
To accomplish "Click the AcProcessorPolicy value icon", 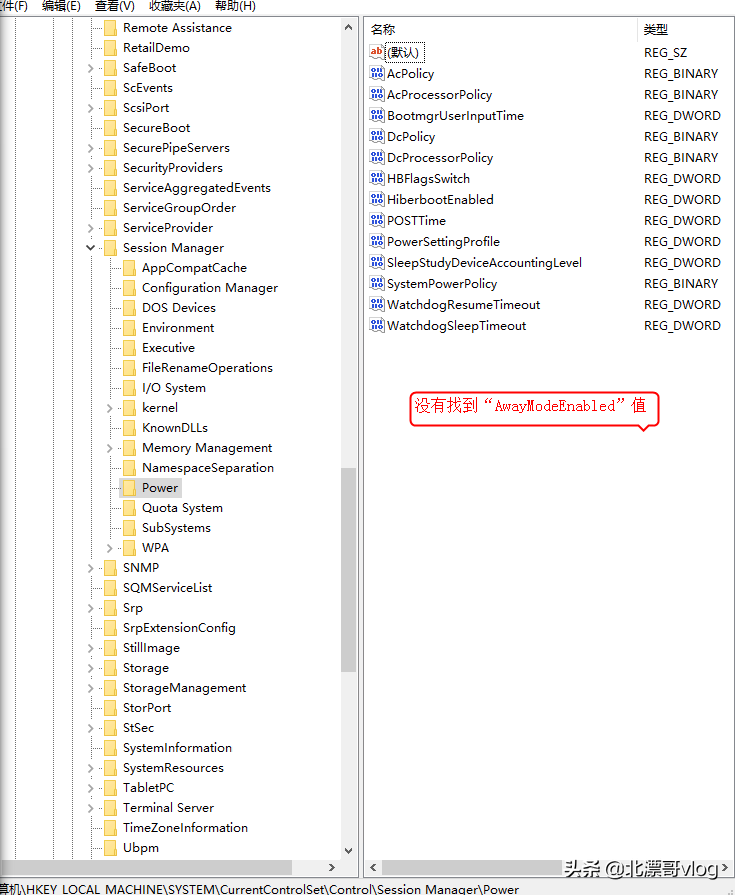I will [x=377, y=94].
